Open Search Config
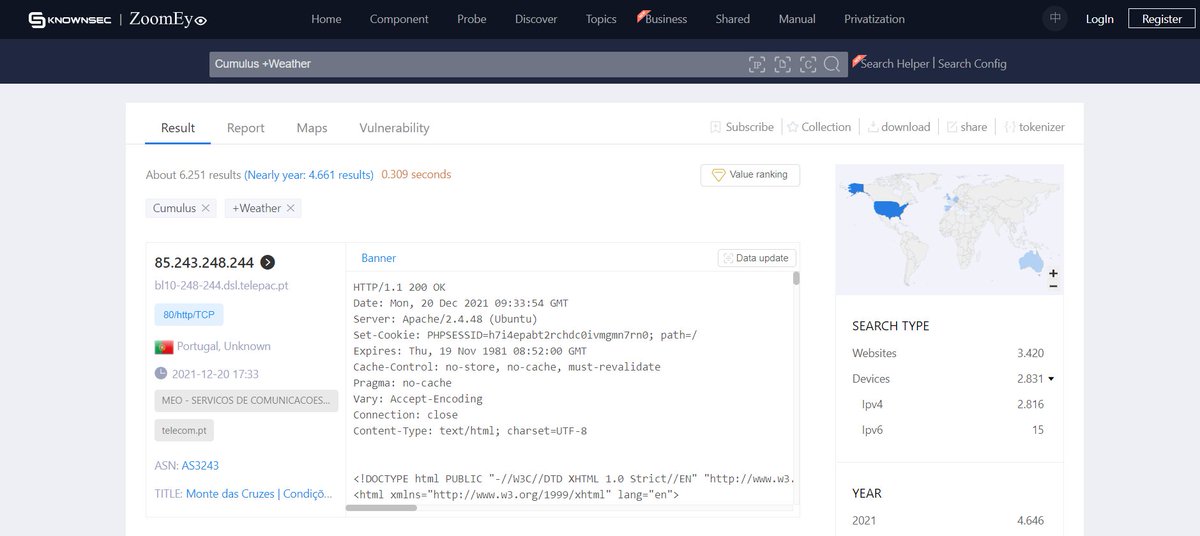Screen dimensions: 1200x536 (x=972, y=64)
